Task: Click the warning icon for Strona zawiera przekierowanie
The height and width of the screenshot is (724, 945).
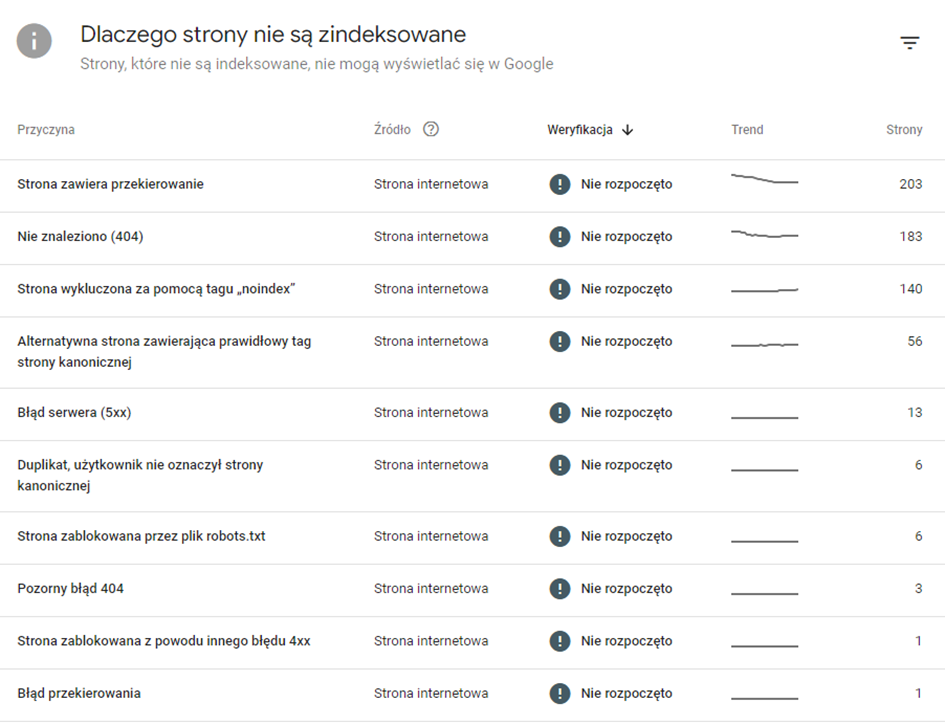Action: (x=560, y=184)
